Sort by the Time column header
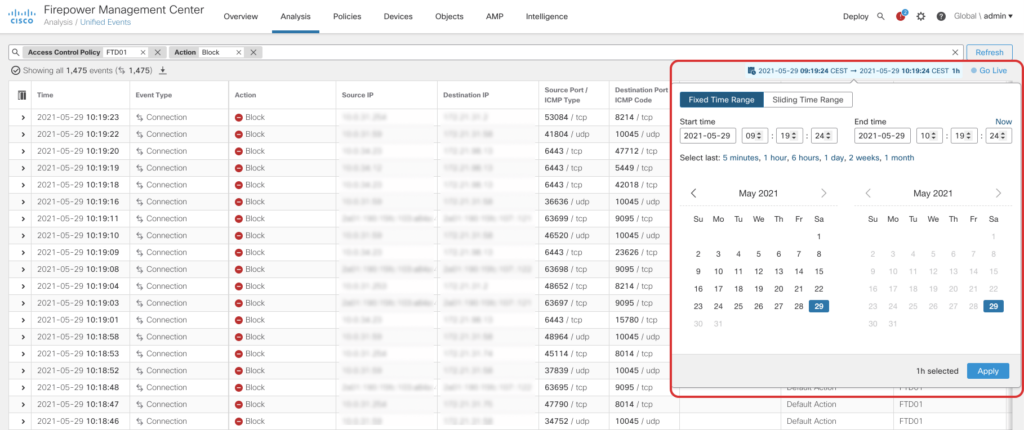Screen dimensions: 1024x430 pyautogui.click(x=45, y=95)
